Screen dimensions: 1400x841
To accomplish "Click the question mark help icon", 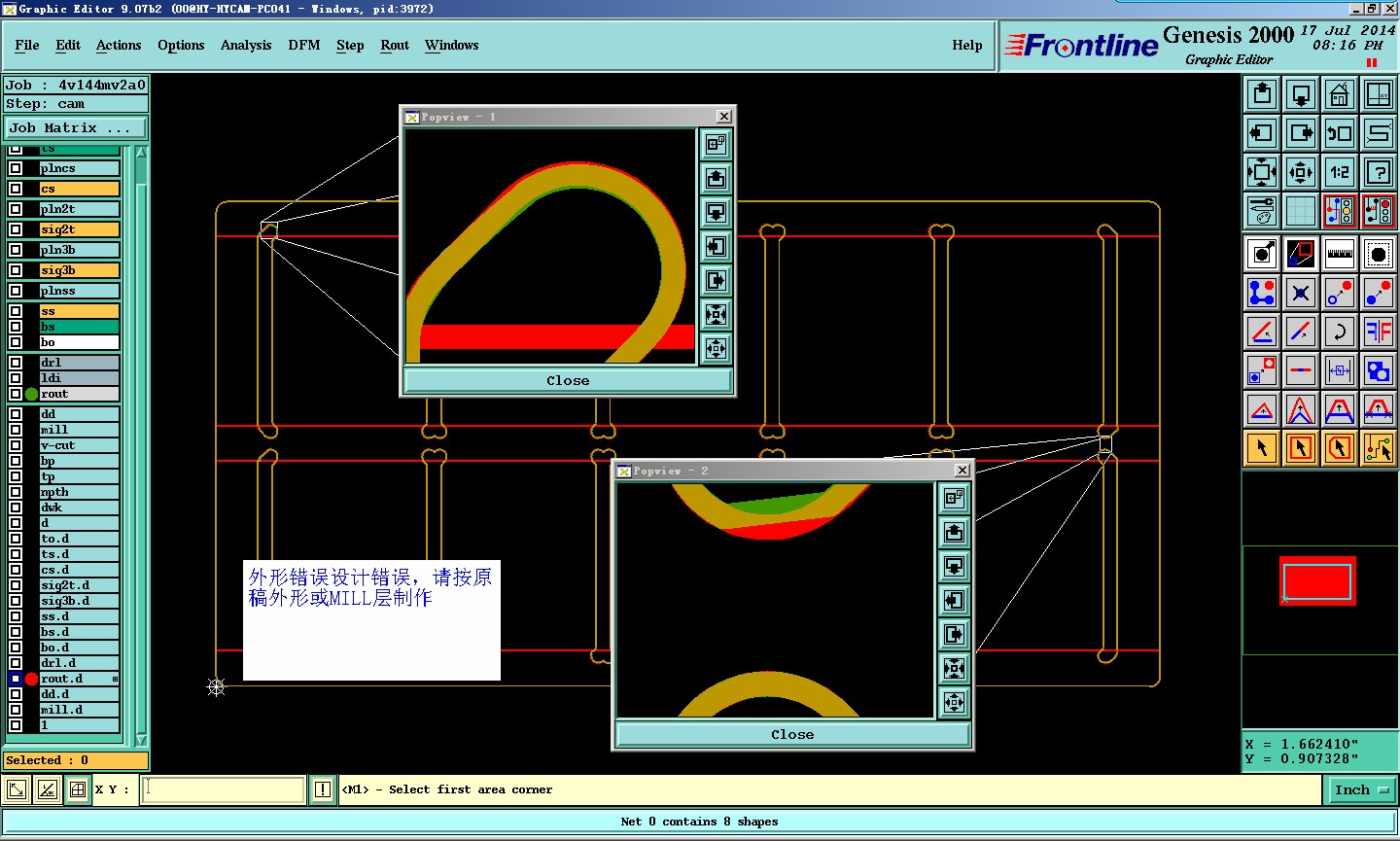I will [1379, 172].
